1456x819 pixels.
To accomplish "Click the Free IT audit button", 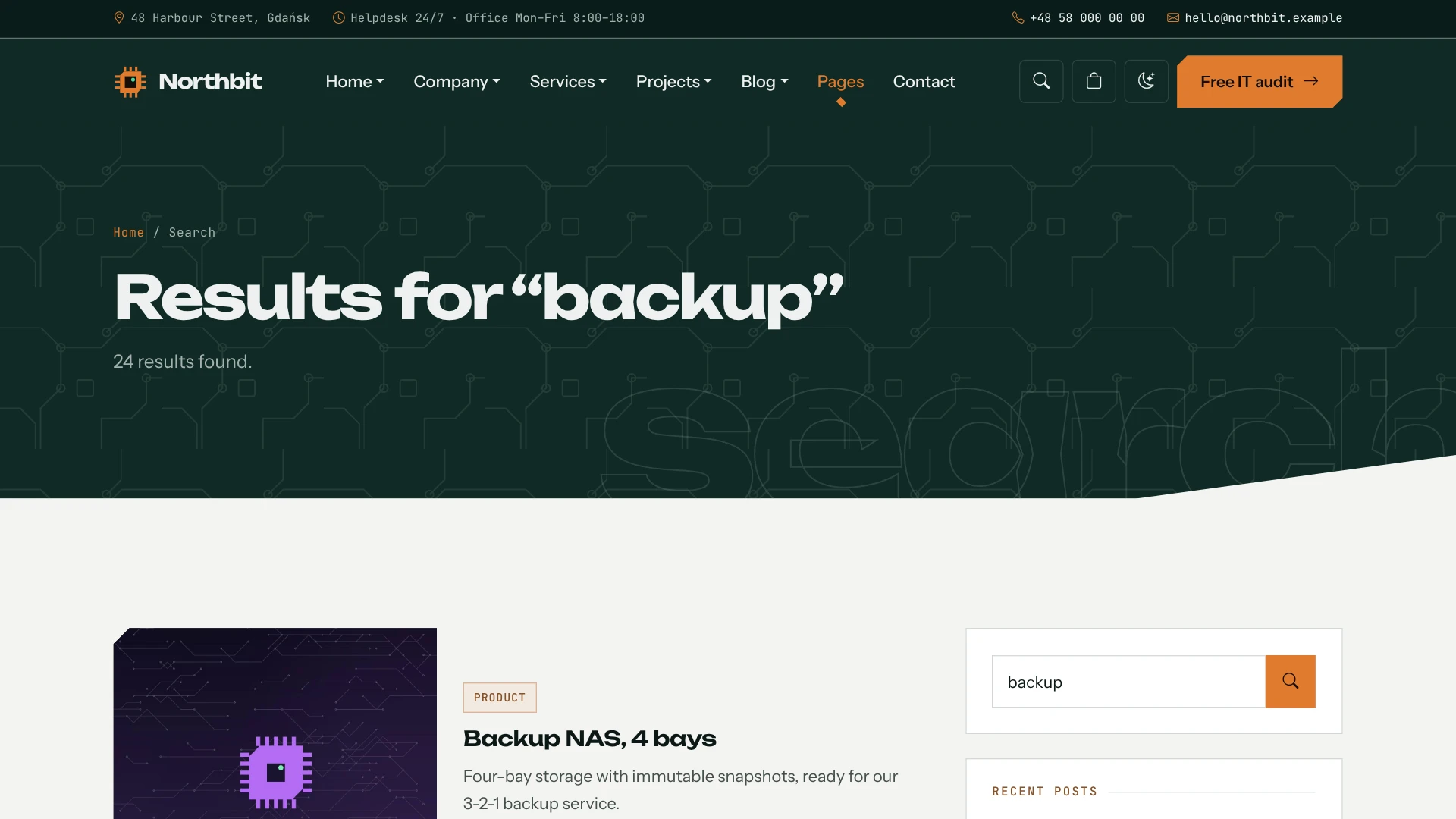I will point(1260,81).
